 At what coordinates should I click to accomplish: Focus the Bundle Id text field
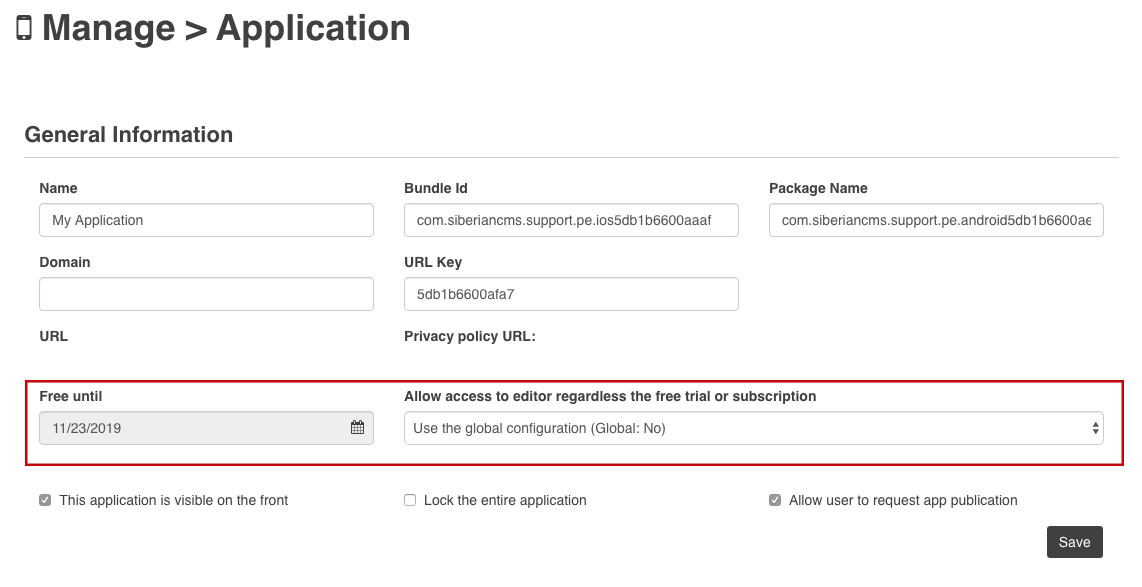pyautogui.click(x=571, y=220)
